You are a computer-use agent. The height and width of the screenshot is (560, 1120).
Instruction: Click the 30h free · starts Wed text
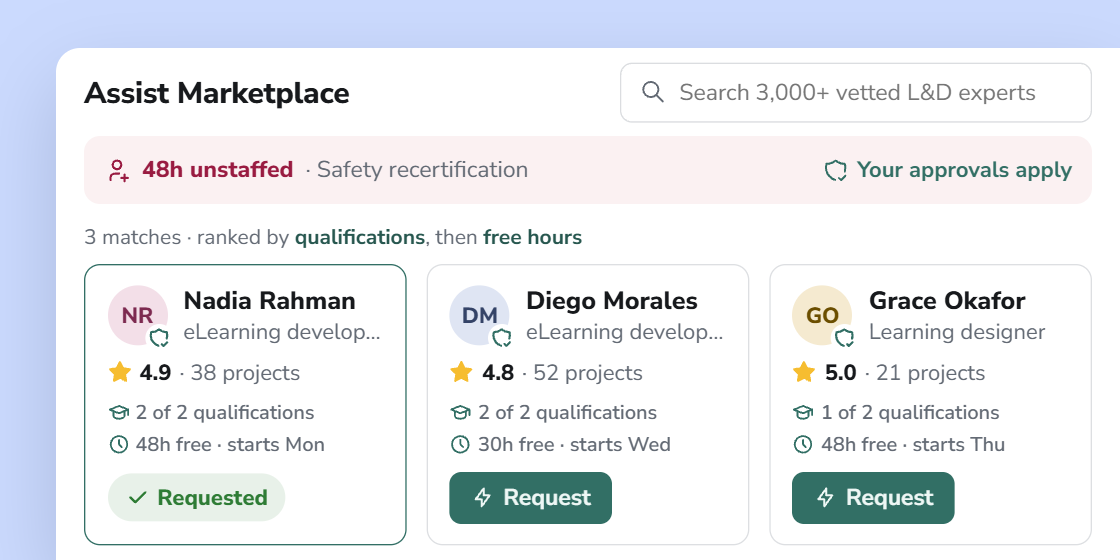[574, 444]
